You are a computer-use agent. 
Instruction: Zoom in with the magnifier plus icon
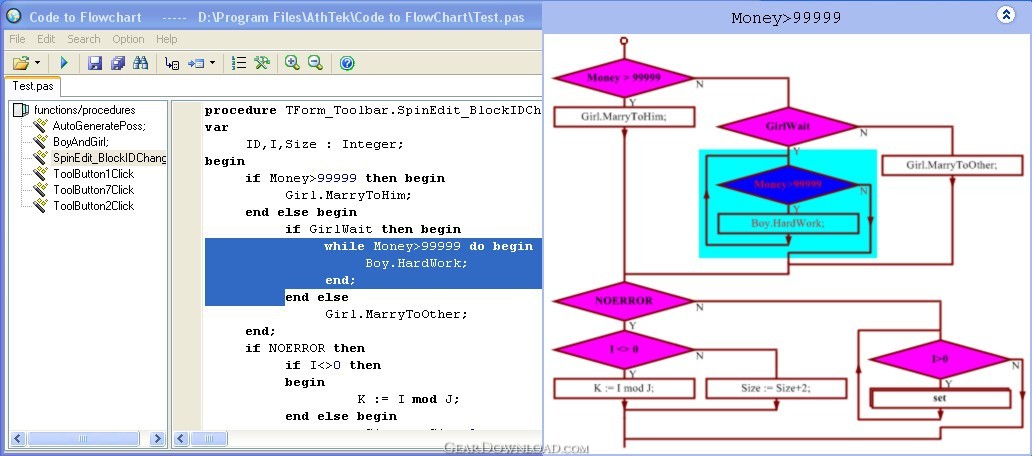click(x=292, y=63)
